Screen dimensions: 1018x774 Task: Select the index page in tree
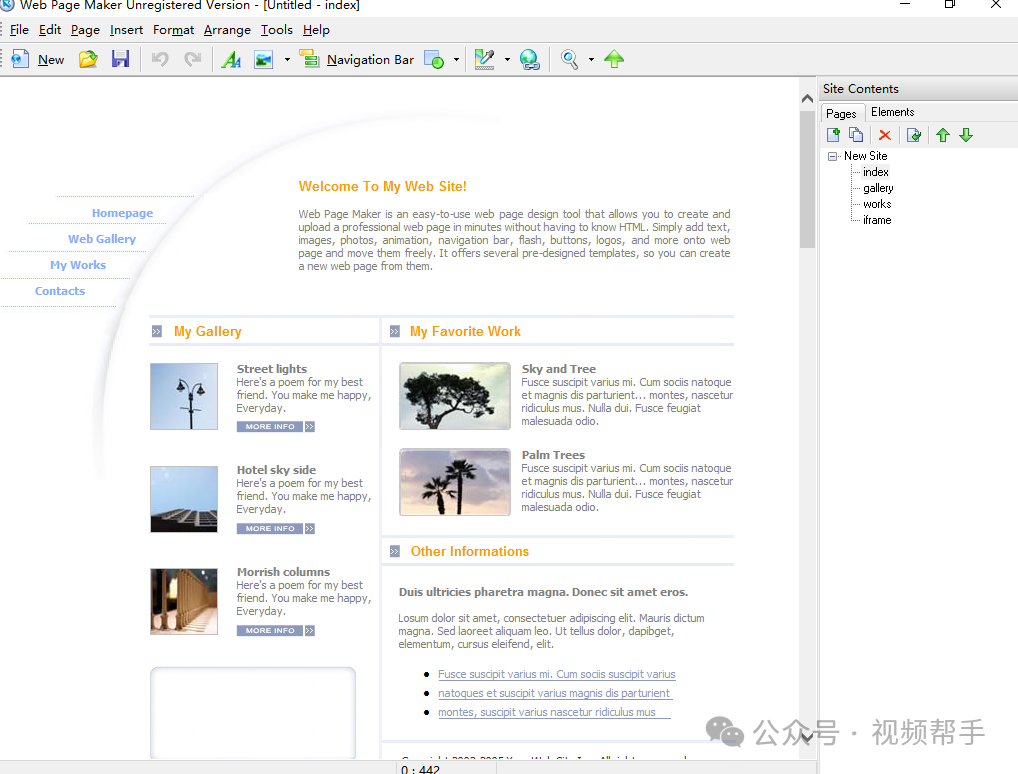pos(876,172)
